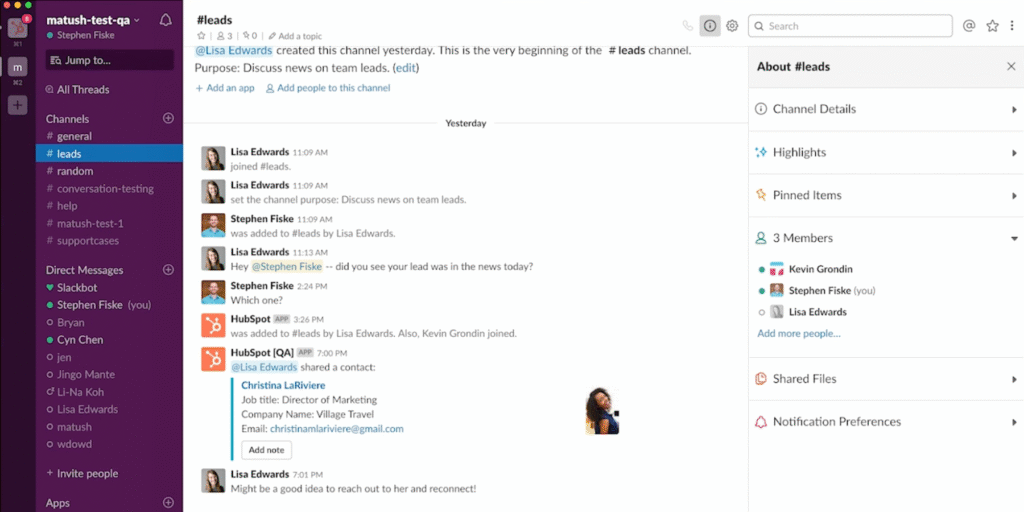The width and height of the screenshot is (1024, 512).
Task: Click the Direct Messages section heading
Action: click(x=84, y=270)
